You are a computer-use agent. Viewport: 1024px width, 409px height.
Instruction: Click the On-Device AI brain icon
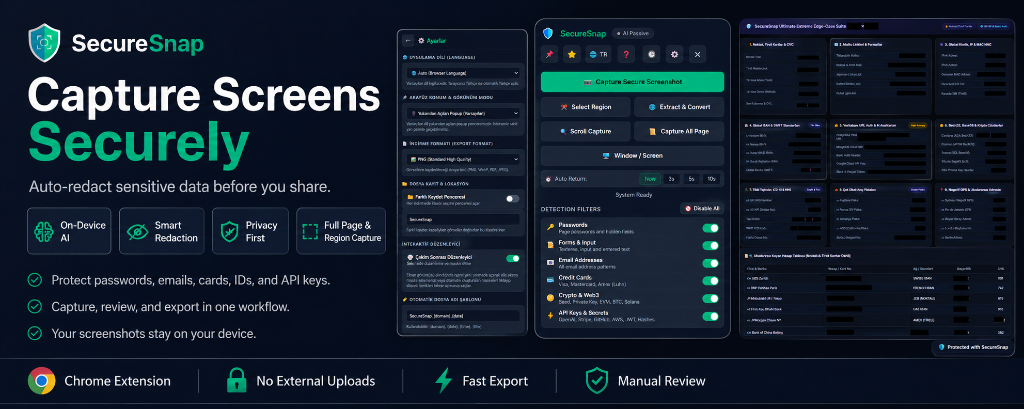coord(44,231)
